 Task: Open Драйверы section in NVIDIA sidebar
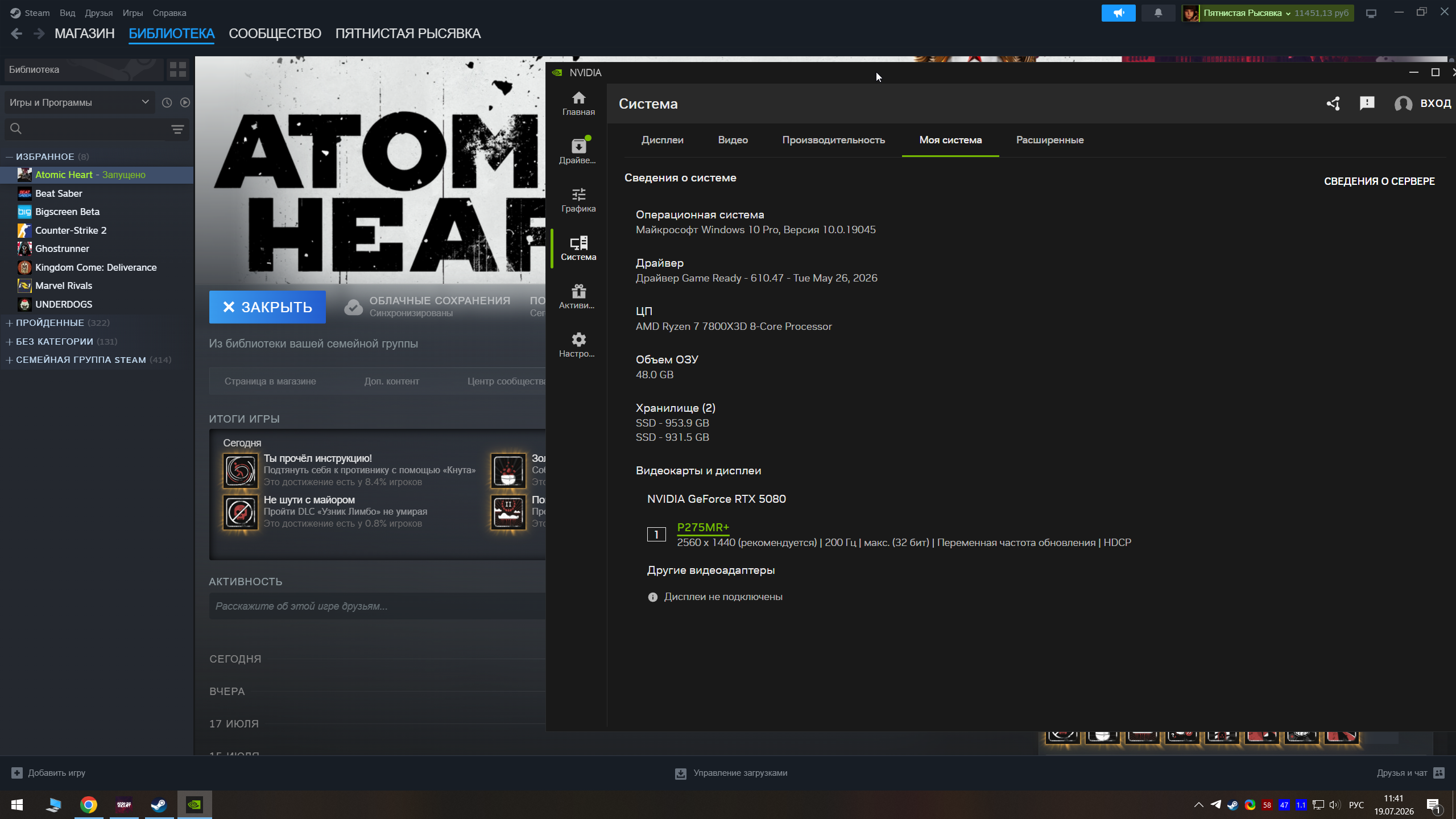click(x=578, y=152)
